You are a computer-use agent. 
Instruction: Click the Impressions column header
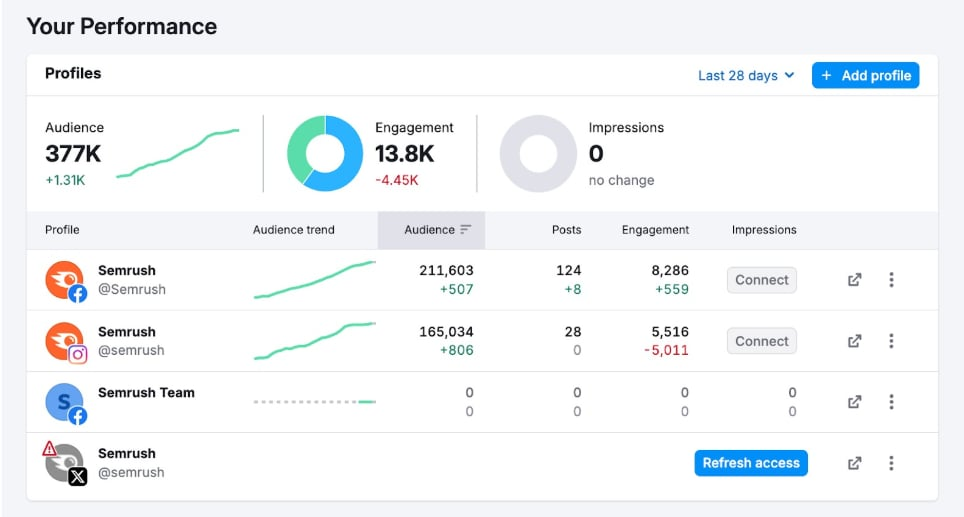(x=764, y=230)
